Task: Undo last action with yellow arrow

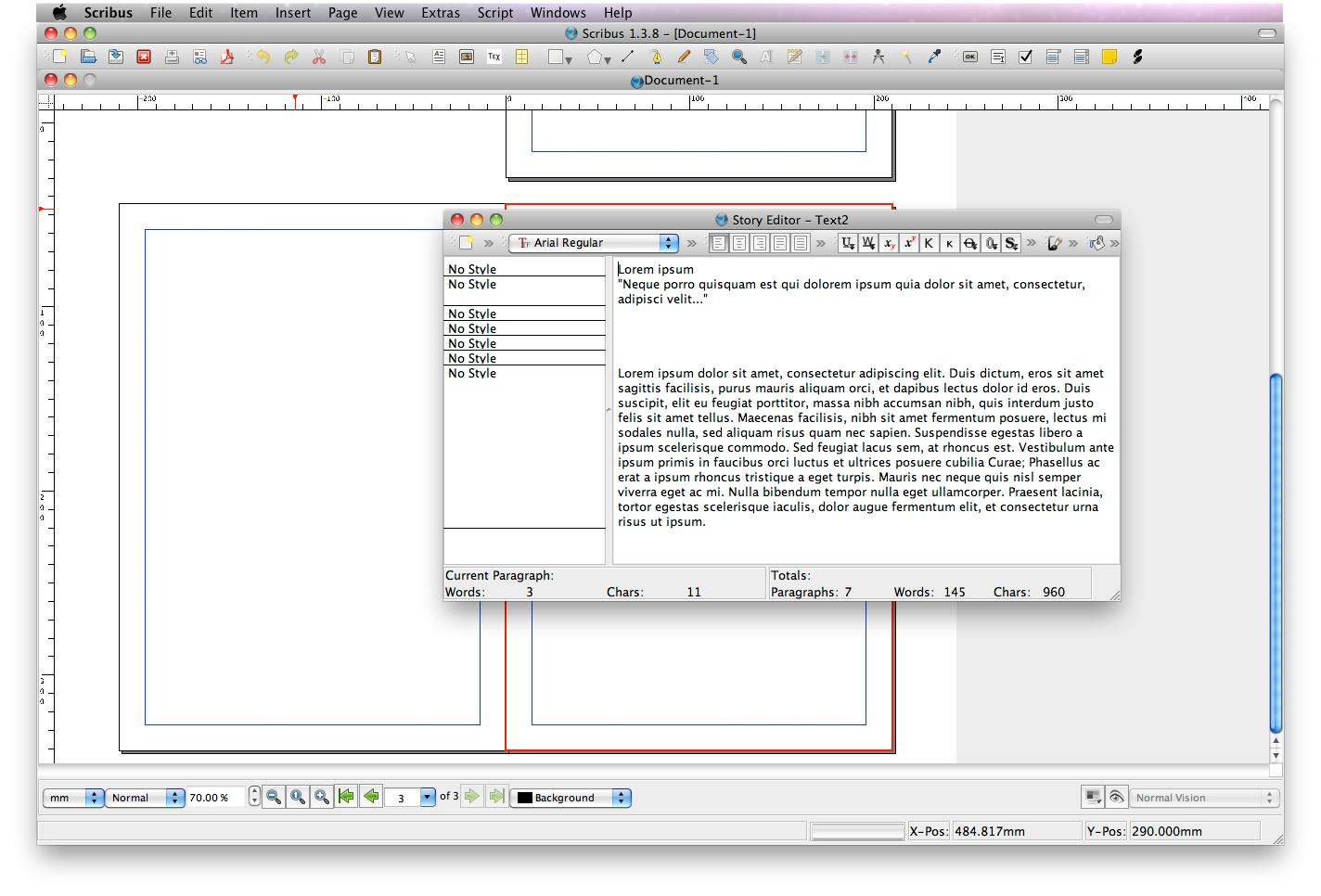Action: pos(263,57)
